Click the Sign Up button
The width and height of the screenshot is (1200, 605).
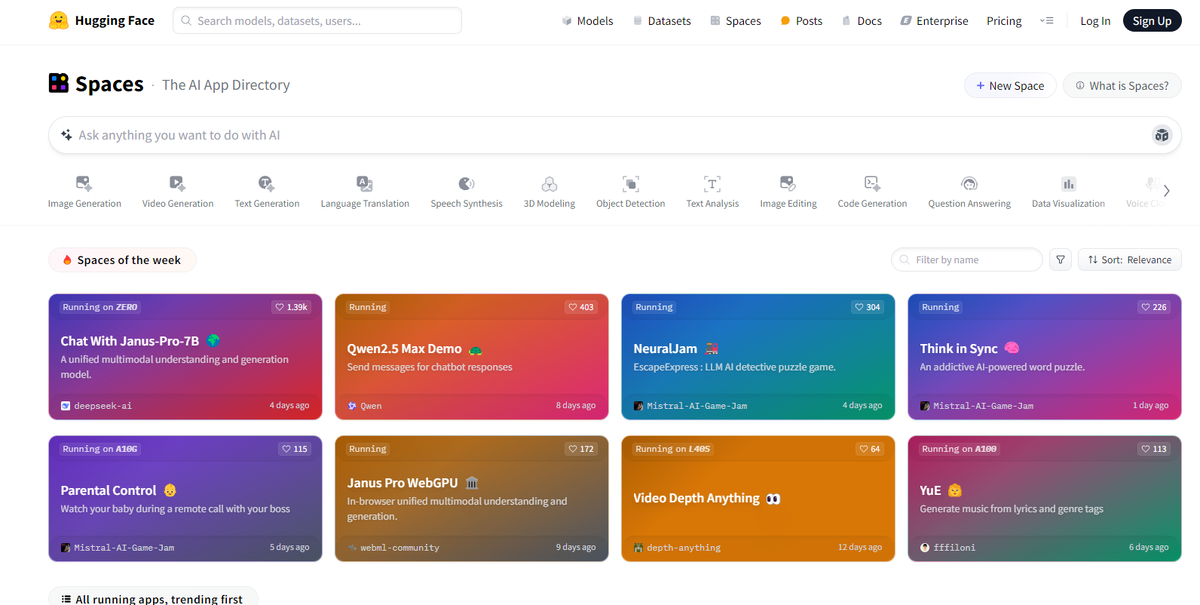[1152, 20]
